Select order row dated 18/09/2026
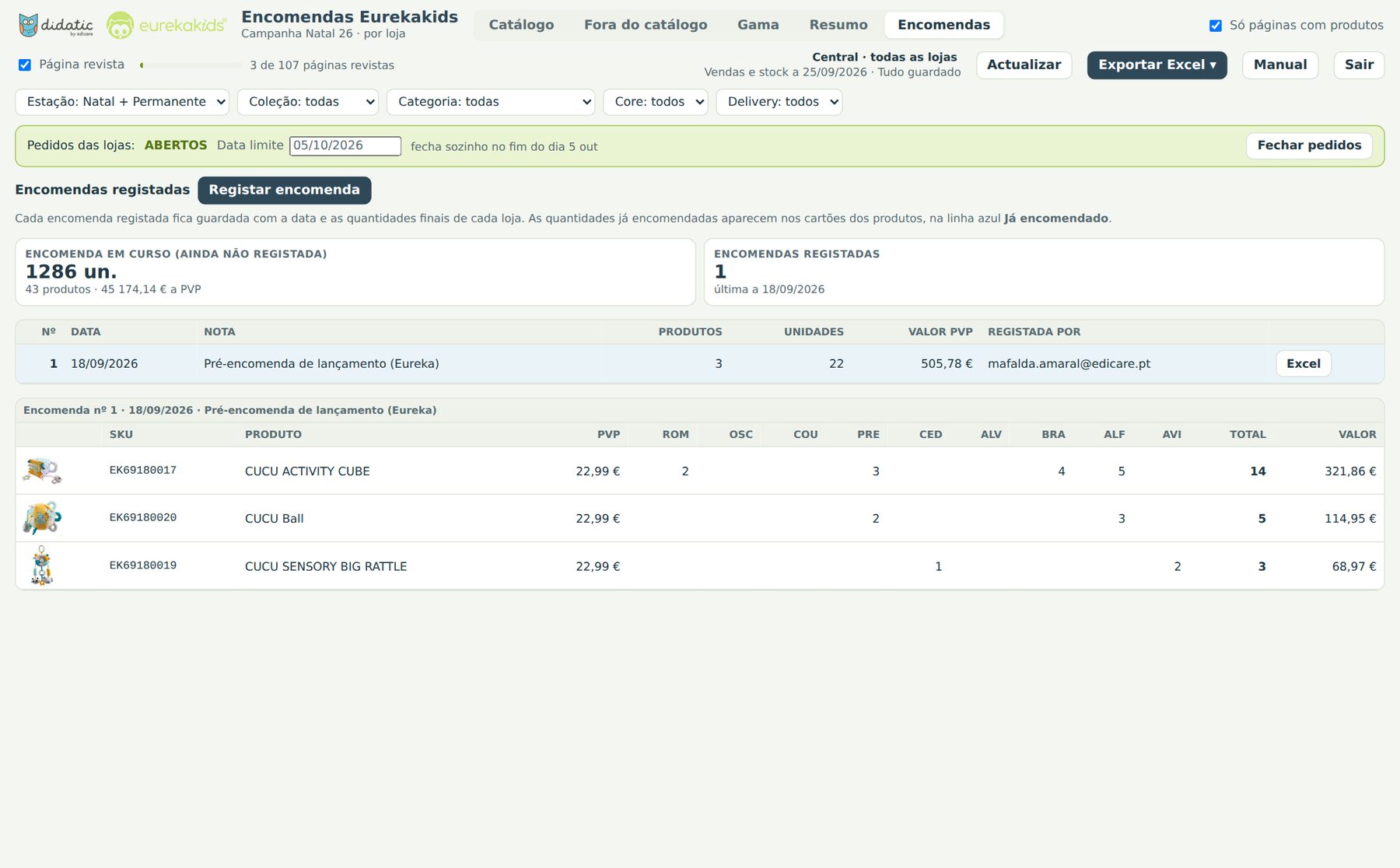 700,364
